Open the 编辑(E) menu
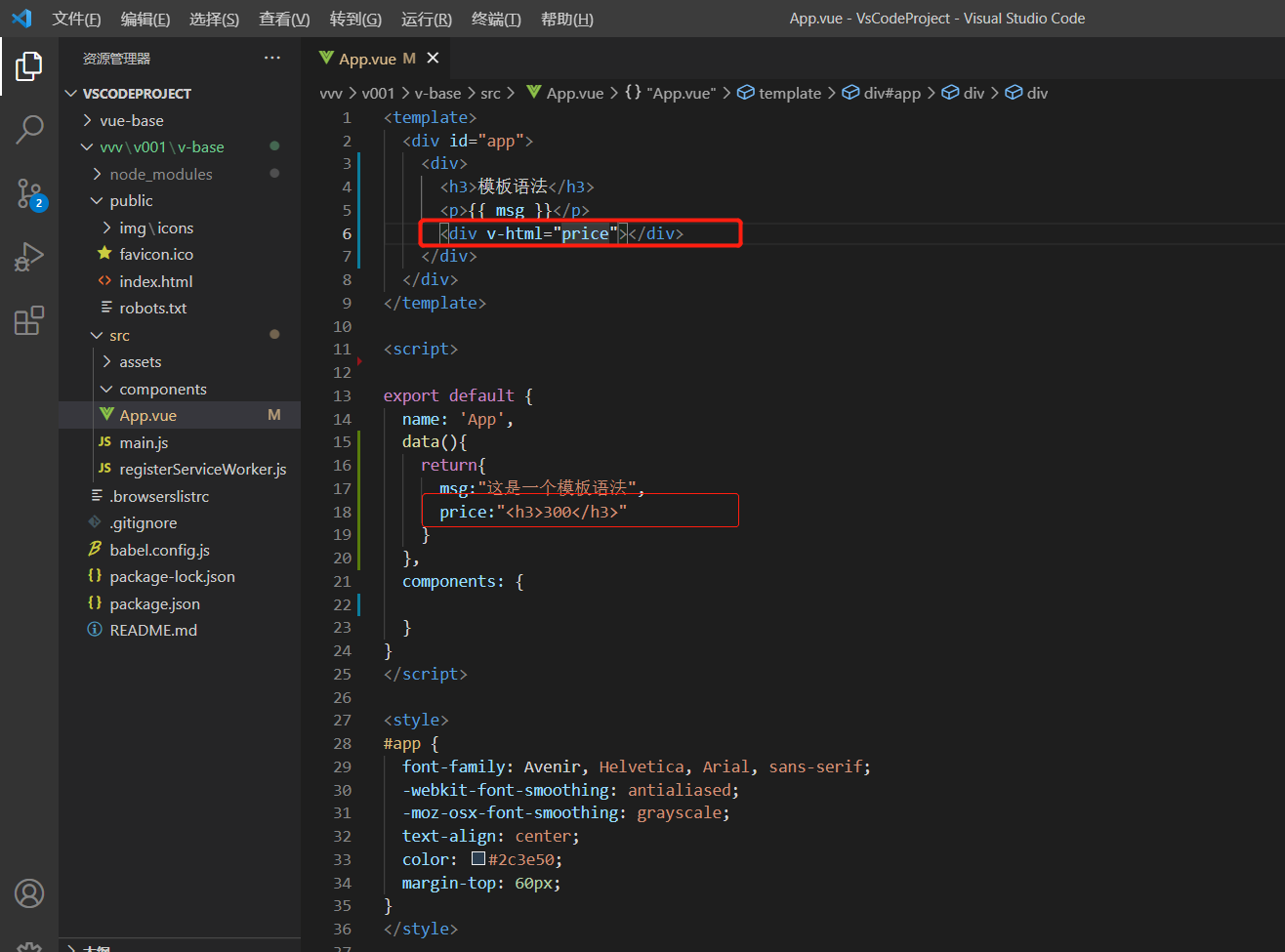 [145, 19]
